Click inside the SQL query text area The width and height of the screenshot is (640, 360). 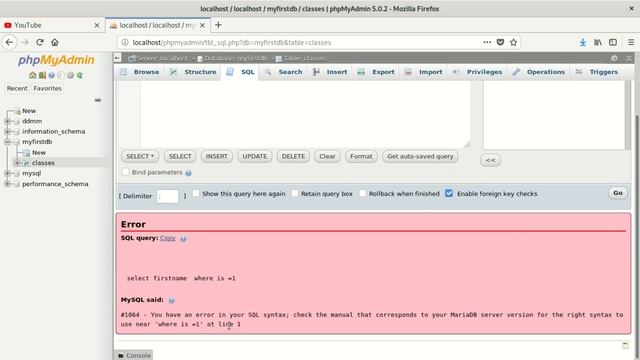pyautogui.click(x=305, y=114)
